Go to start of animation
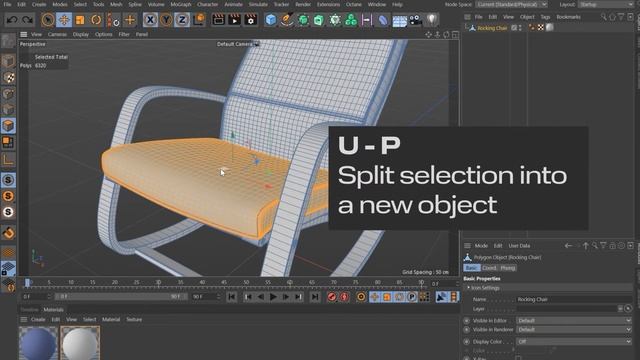Viewport: 640px width, 360px height. click(231, 297)
